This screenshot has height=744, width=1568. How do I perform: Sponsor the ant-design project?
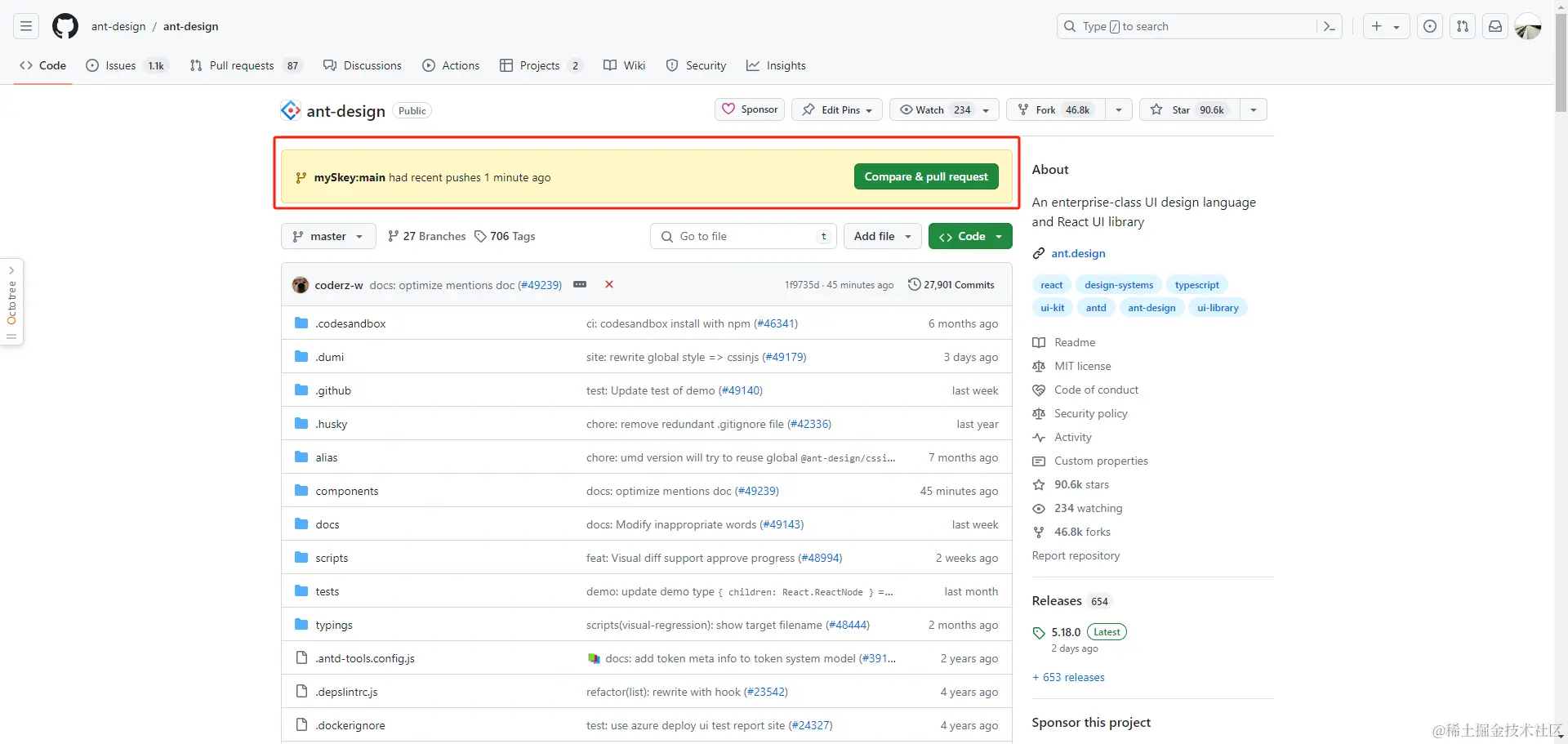pos(750,109)
